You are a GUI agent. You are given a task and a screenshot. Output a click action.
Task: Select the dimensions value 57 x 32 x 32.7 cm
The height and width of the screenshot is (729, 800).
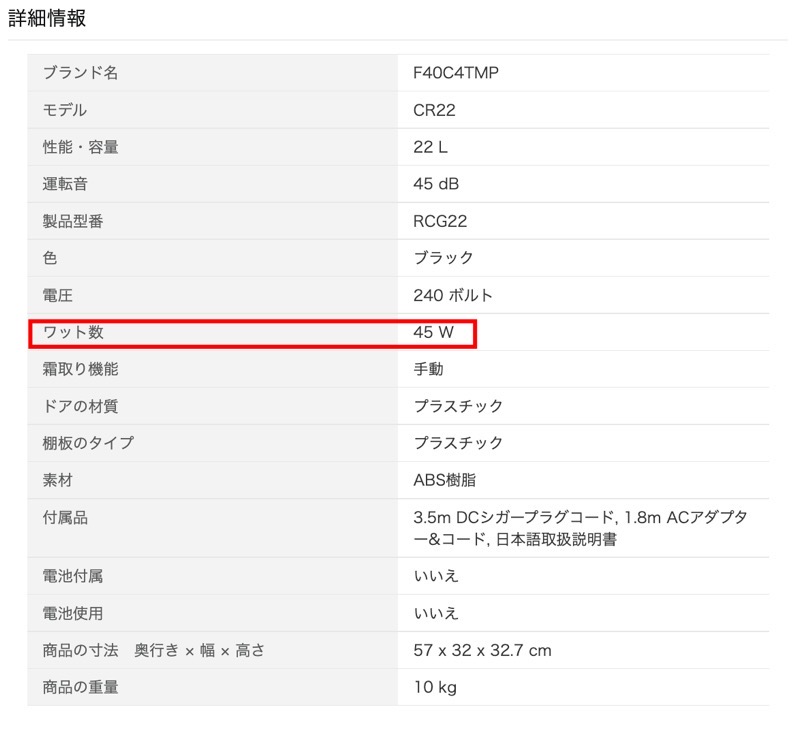tap(482, 650)
